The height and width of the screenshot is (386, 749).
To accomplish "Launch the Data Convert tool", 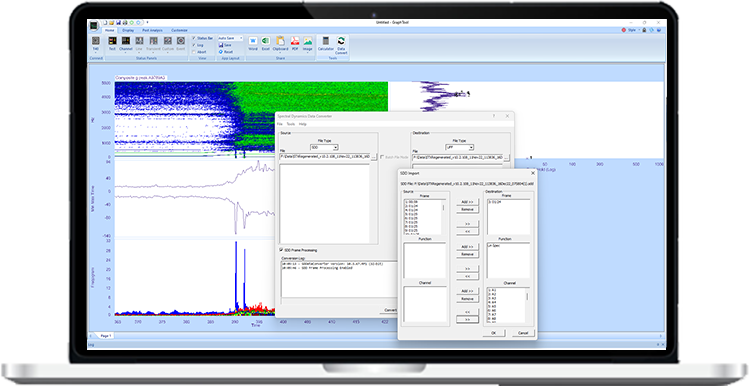I will pyautogui.click(x=341, y=45).
